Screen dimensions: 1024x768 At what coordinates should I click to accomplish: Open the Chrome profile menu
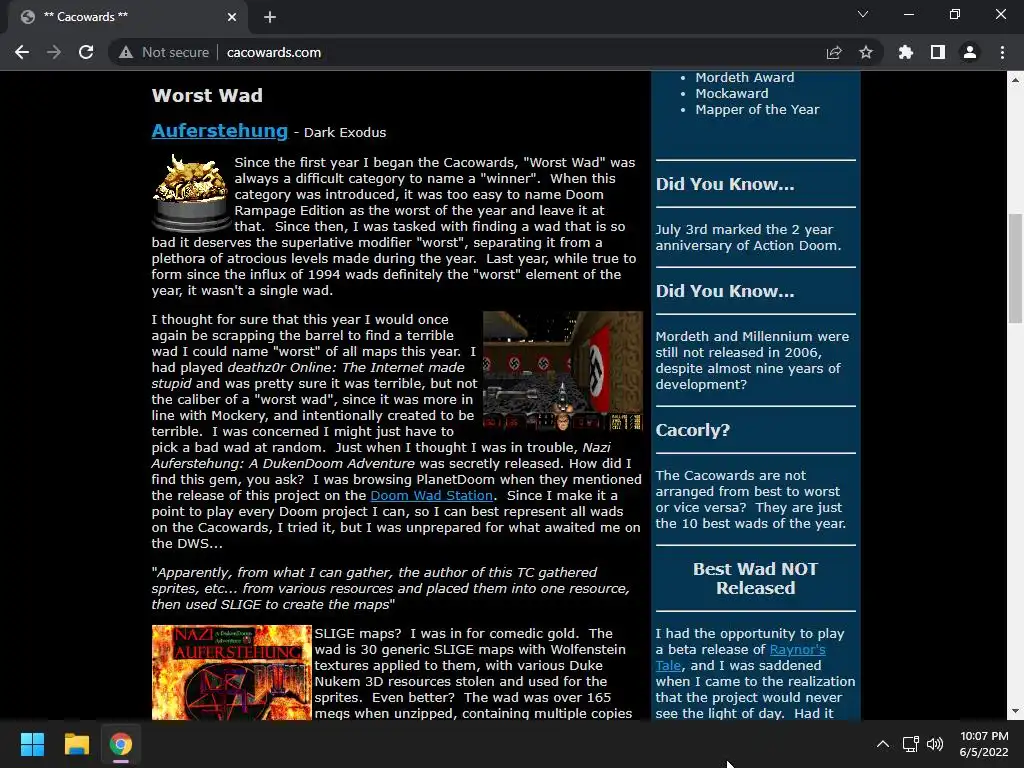(x=970, y=52)
